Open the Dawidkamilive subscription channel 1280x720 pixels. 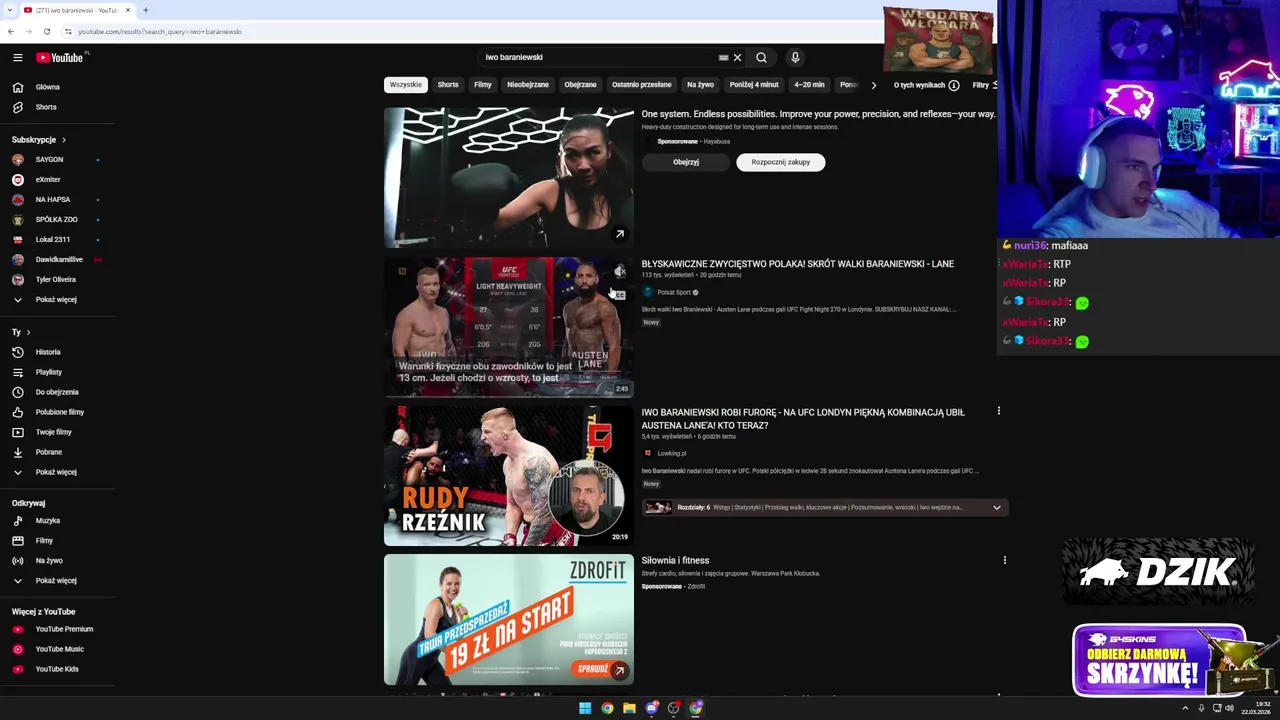[58, 260]
